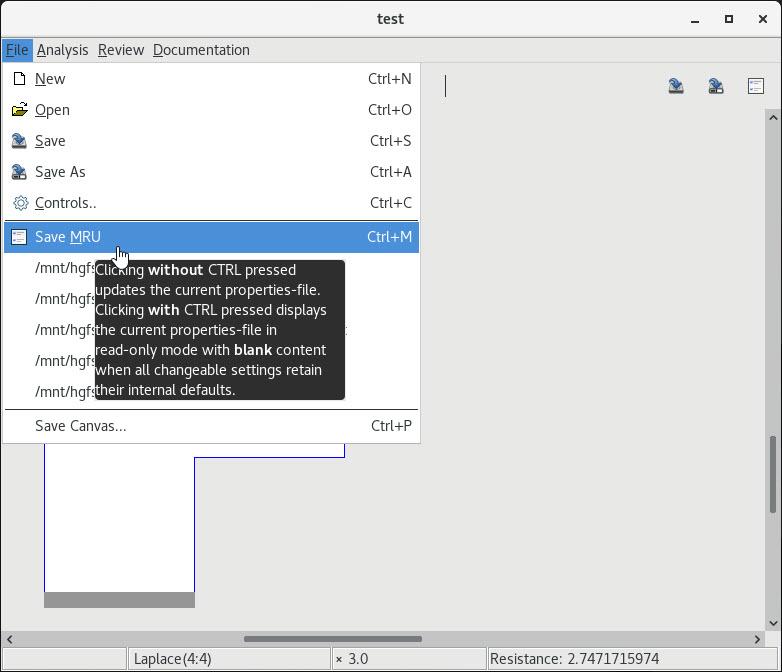Click the Save icon in the toolbar

tap(676, 87)
